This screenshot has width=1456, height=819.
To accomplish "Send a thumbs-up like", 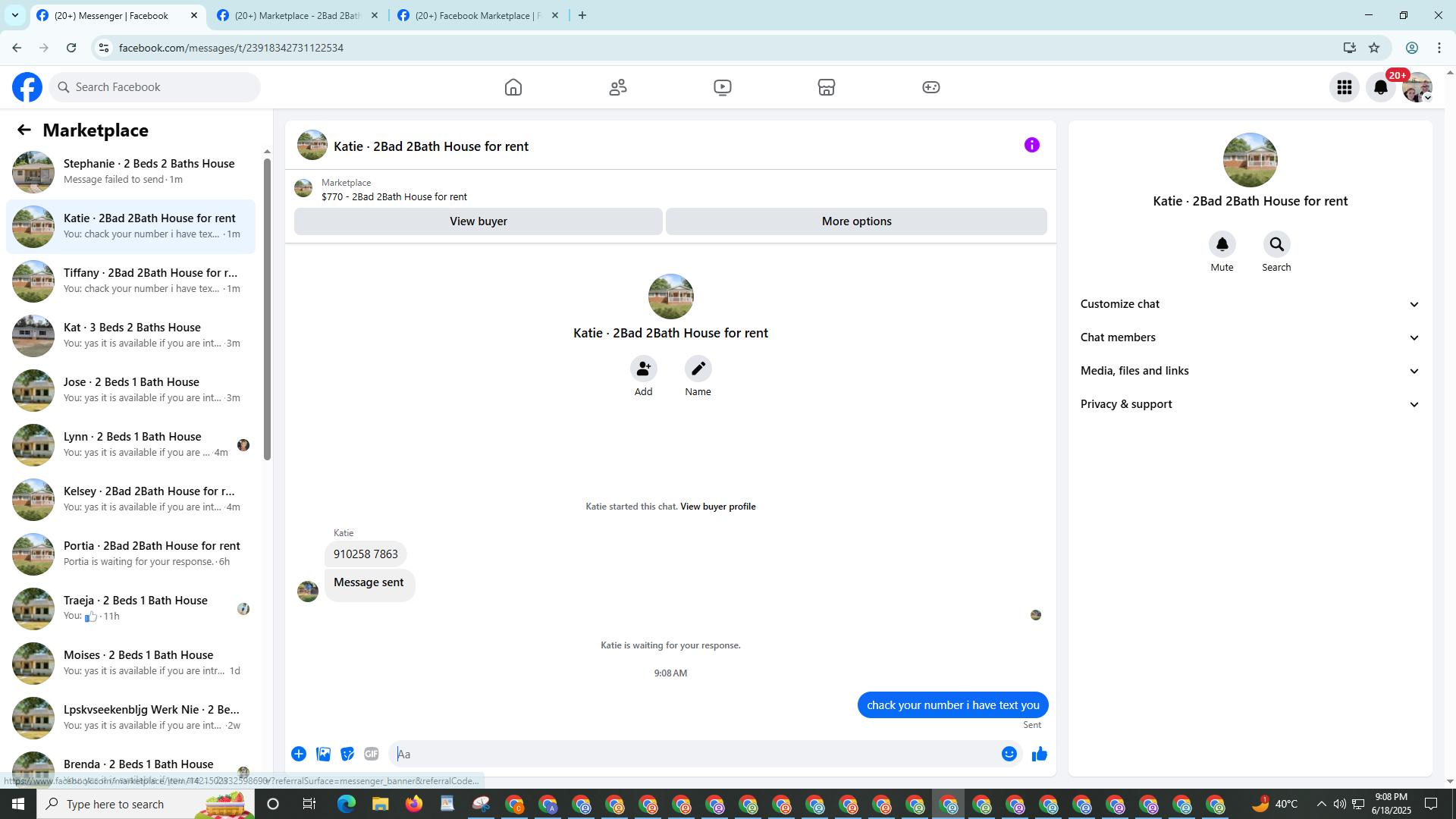I will click(x=1040, y=754).
